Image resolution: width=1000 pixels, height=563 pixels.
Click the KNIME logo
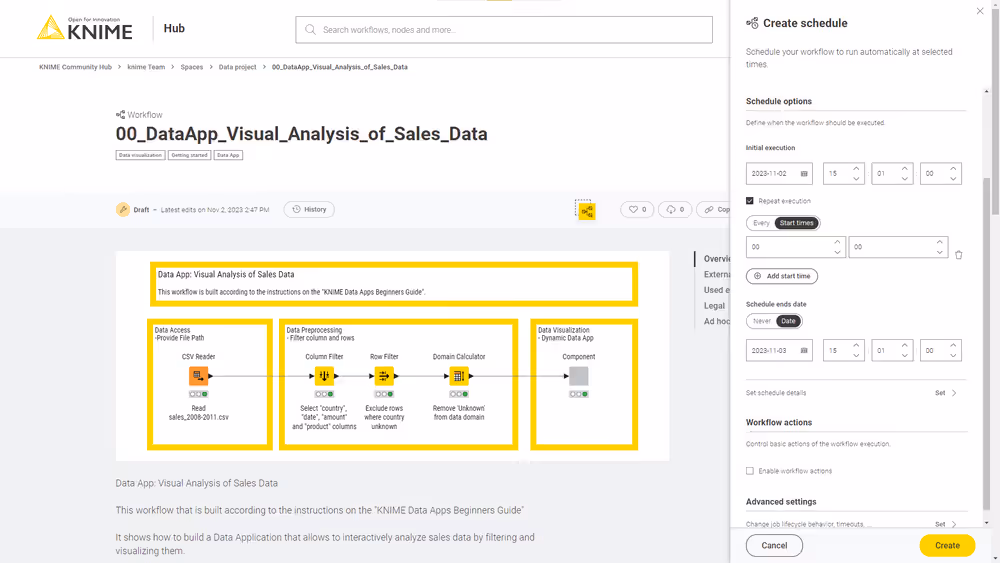click(x=84, y=28)
